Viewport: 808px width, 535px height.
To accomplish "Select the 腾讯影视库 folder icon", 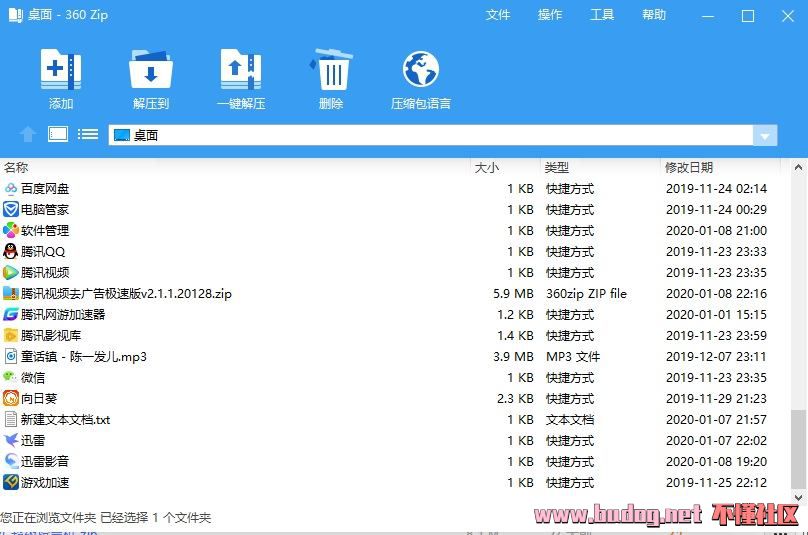I will (10, 336).
